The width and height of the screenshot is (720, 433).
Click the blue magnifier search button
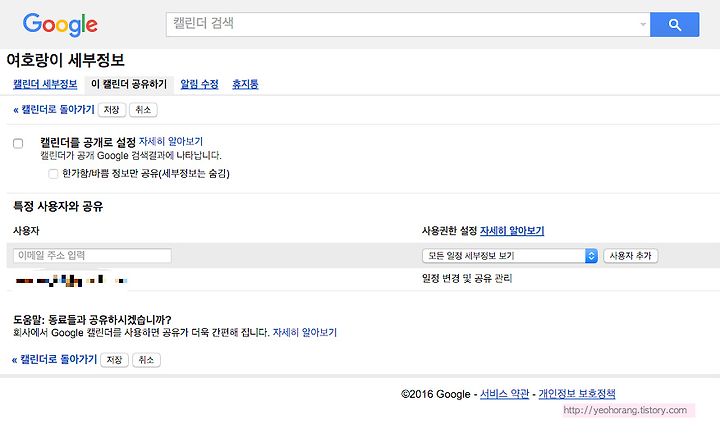pos(675,24)
